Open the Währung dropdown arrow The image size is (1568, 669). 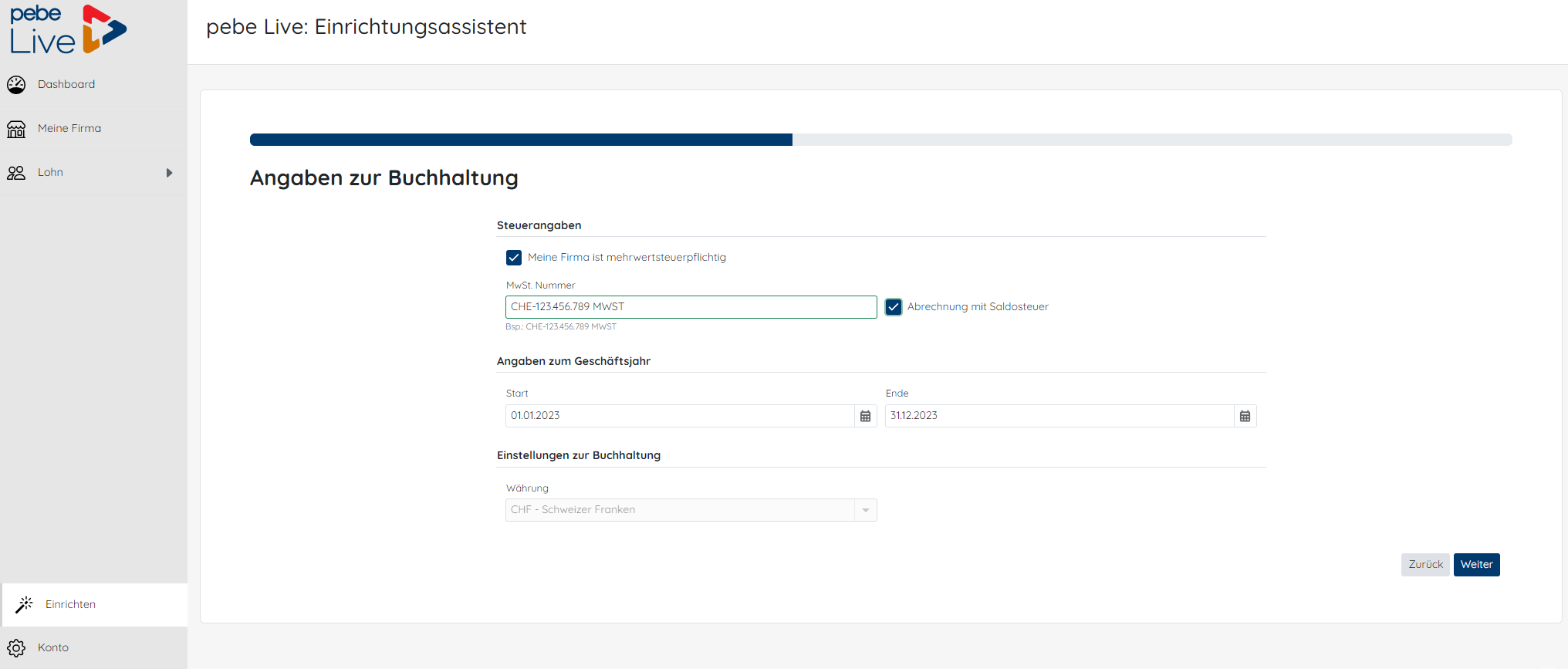[x=865, y=510]
